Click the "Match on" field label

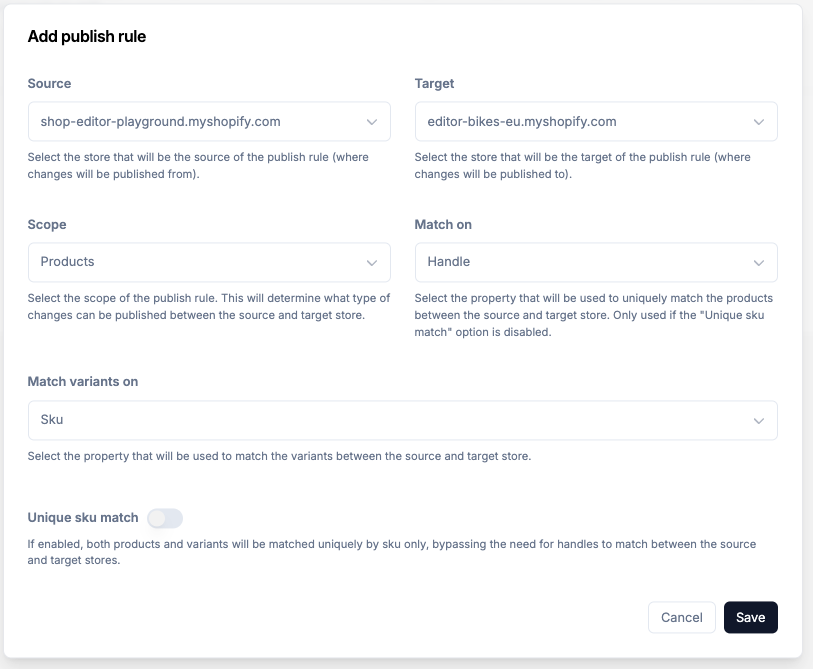pyautogui.click(x=443, y=225)
